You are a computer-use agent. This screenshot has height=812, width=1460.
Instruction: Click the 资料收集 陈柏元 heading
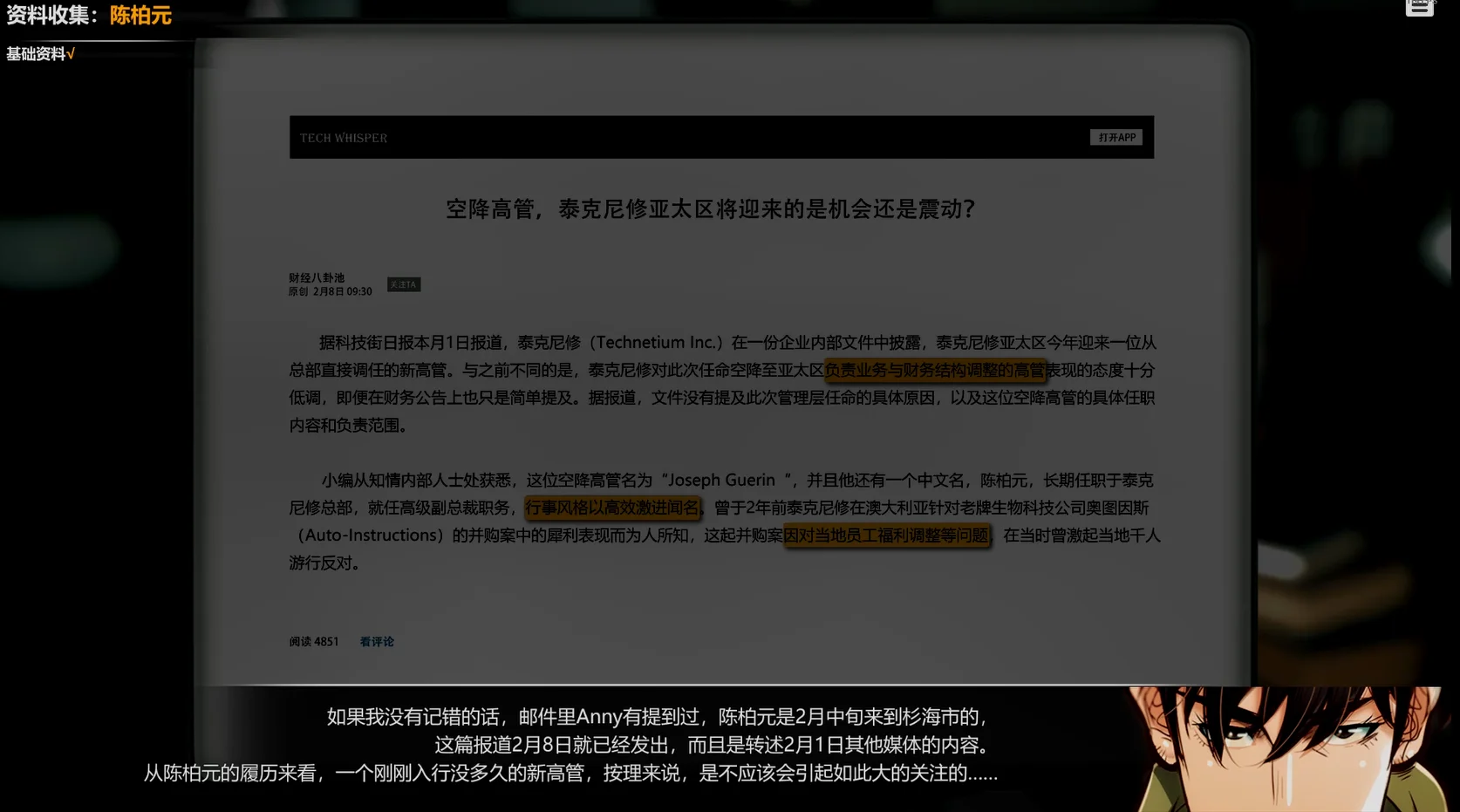click(89, 15)
